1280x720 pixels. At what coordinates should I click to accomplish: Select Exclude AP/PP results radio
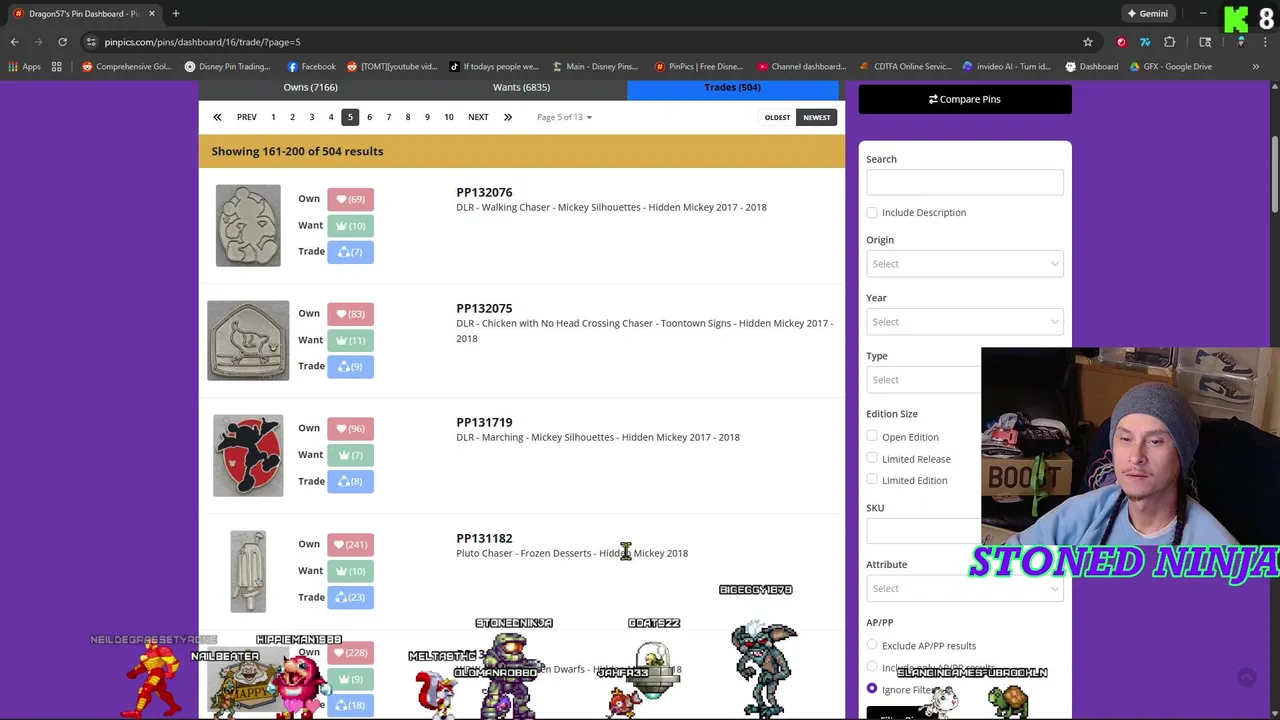coord(872,646)
